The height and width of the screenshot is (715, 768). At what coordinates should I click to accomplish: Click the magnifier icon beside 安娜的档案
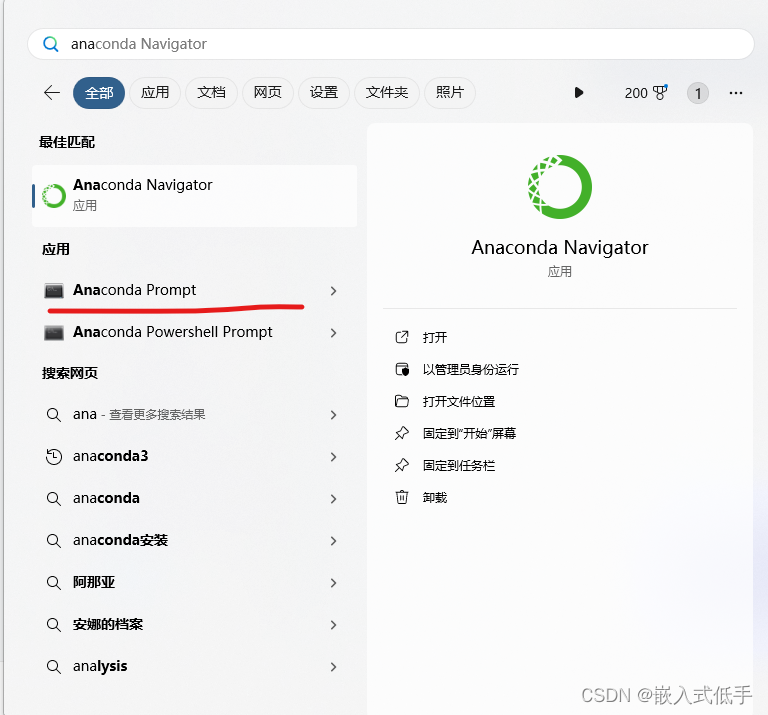click(x=53, y=625)
